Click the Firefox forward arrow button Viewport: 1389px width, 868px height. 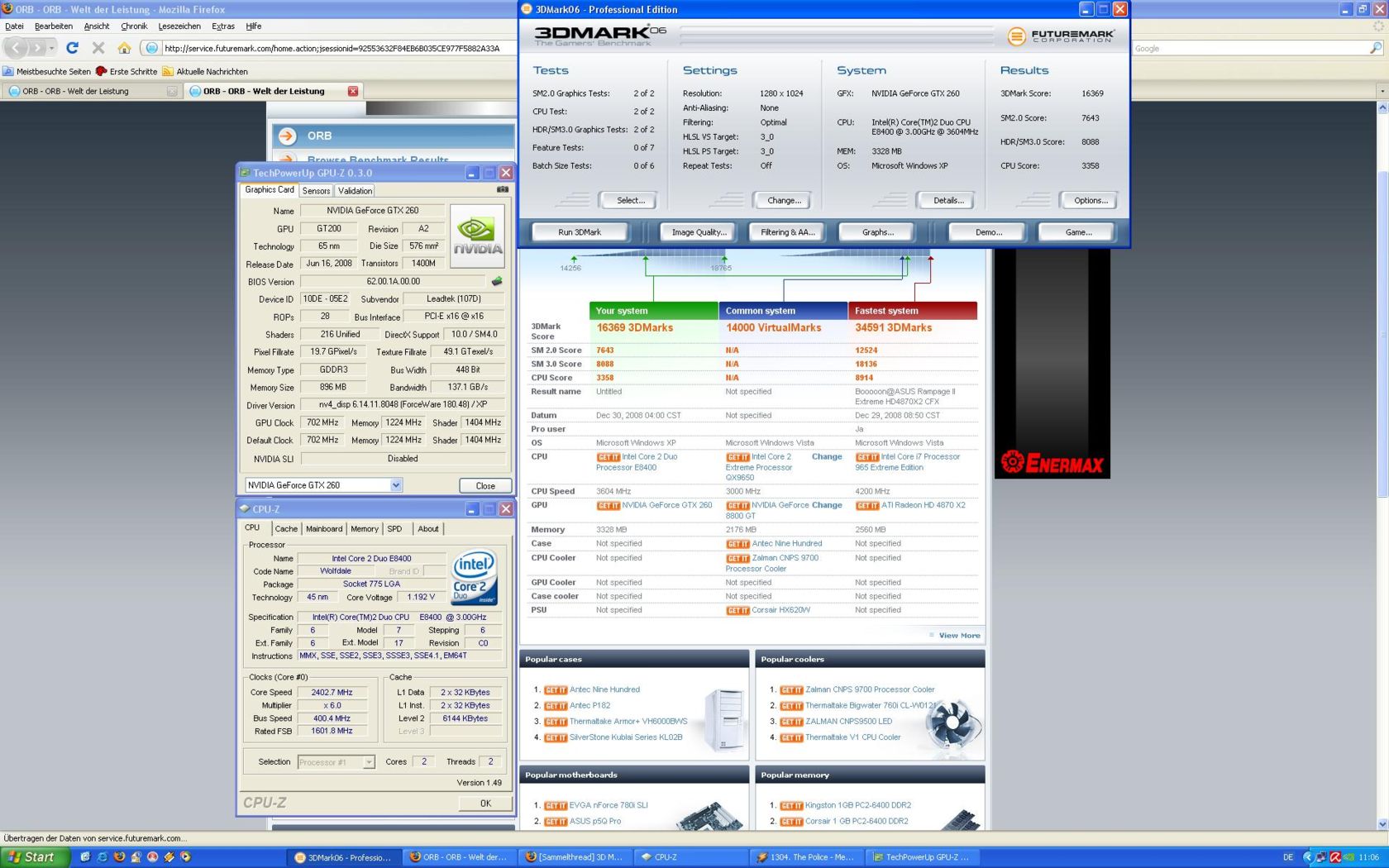point(38,48)
